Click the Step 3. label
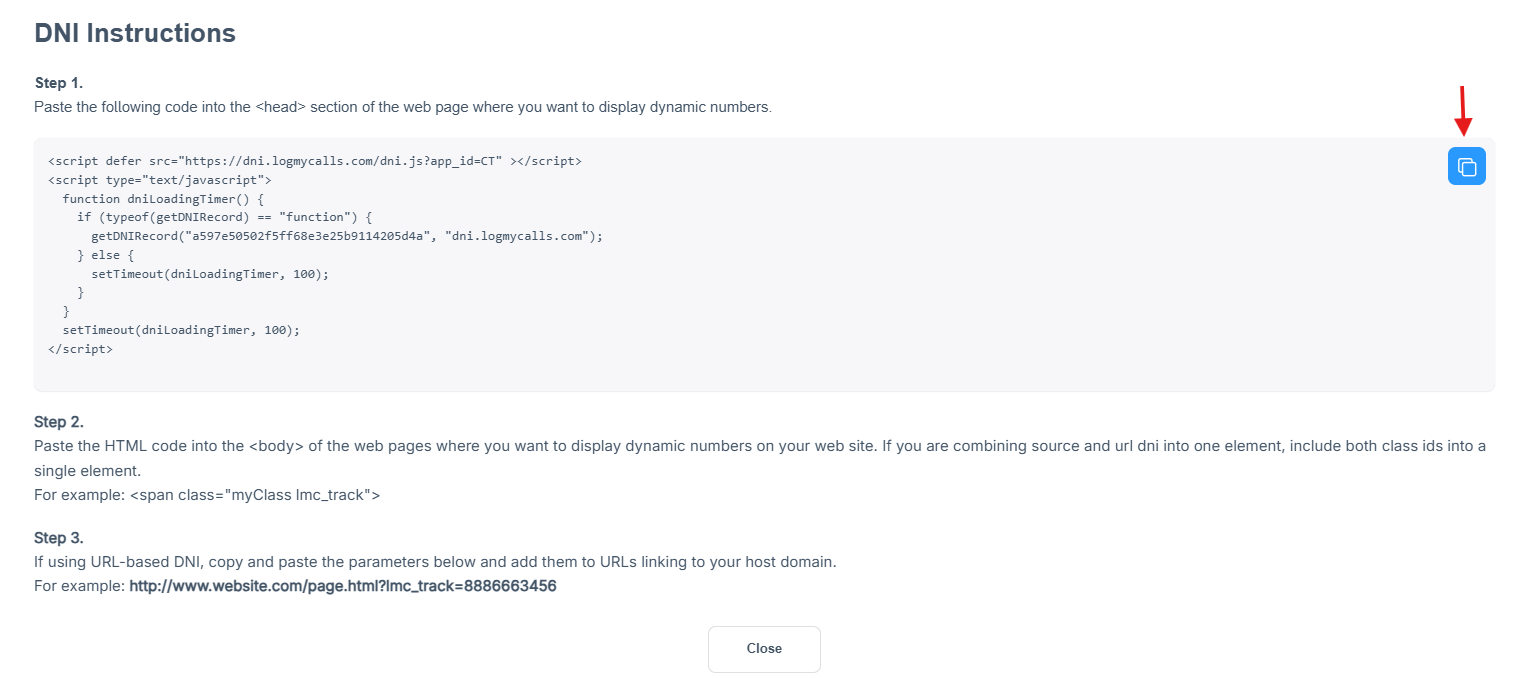Screen dimensions: 1522x678 (x=59, y=538)
